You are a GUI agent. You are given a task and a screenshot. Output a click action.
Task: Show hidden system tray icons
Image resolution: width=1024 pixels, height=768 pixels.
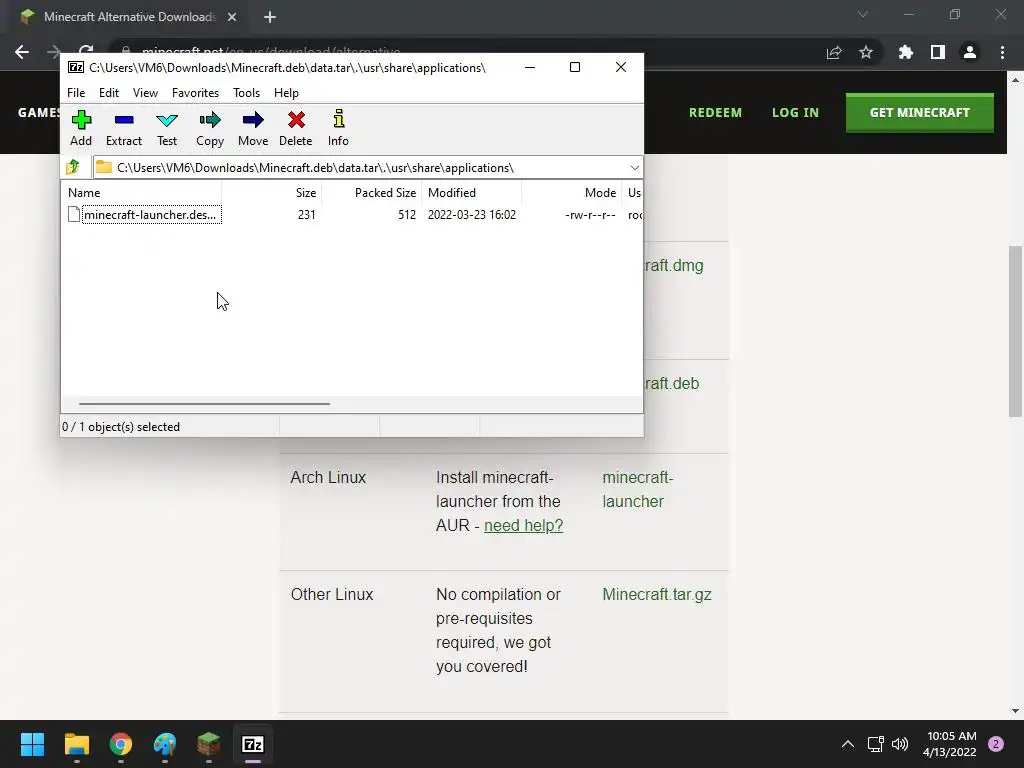(x=848, y=744)
